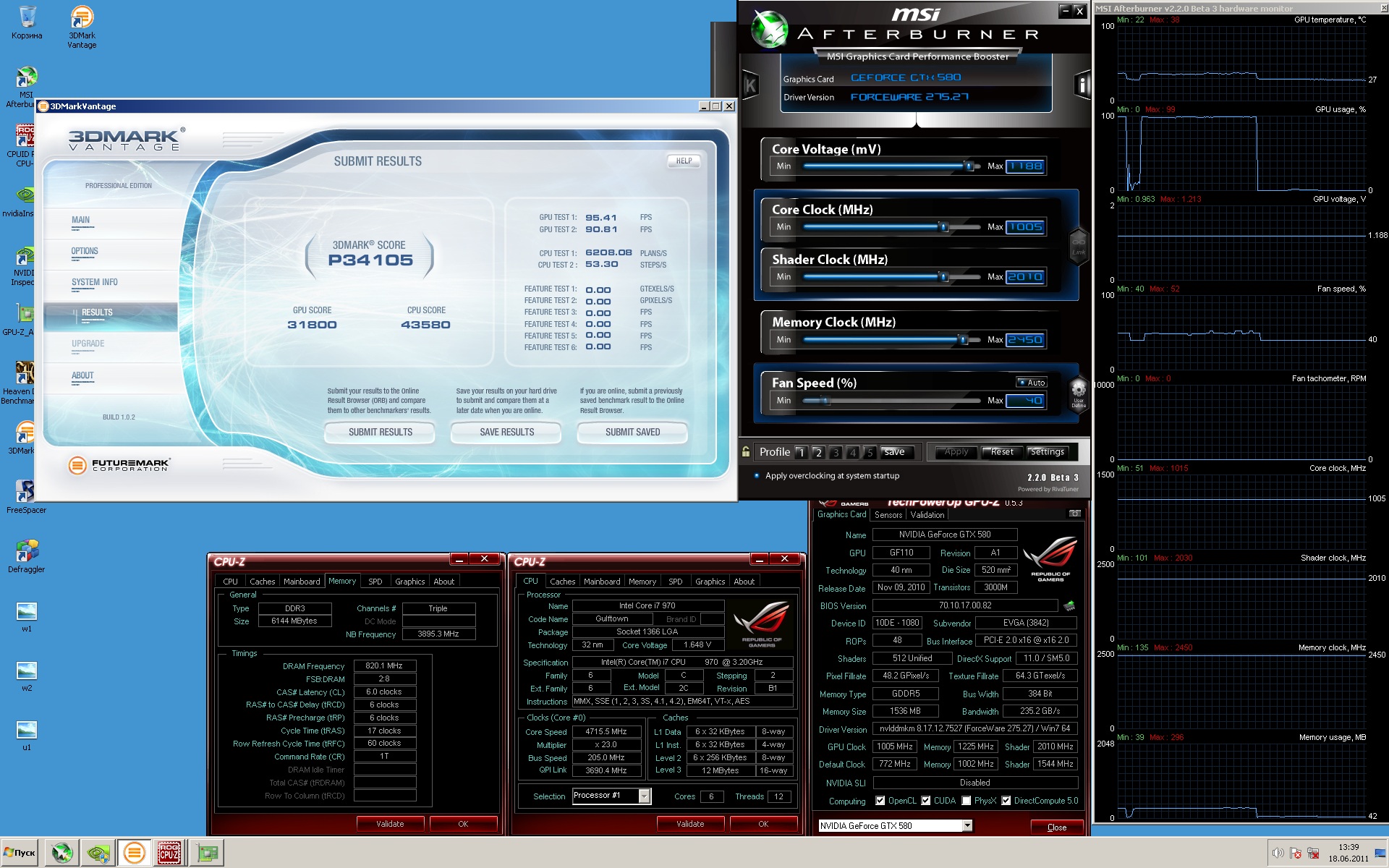Click the Afterburner Kombustor K side button
Image resolution: width=1389 pixels, height=868 pixels.
pyautogui.click(x=750, y=86)
